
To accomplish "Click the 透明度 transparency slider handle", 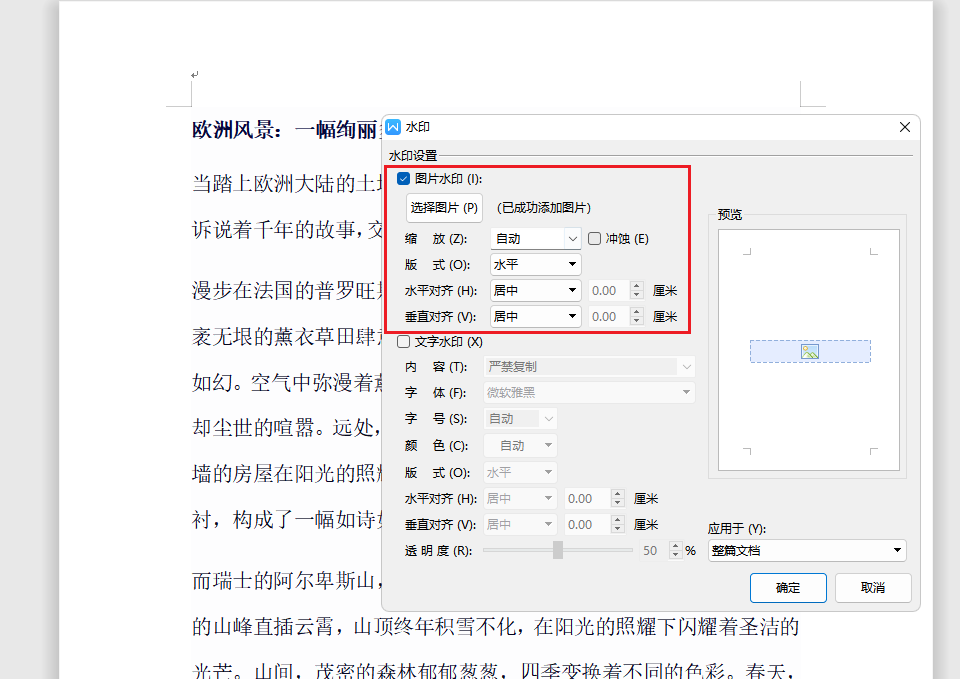I will point(557,550).
